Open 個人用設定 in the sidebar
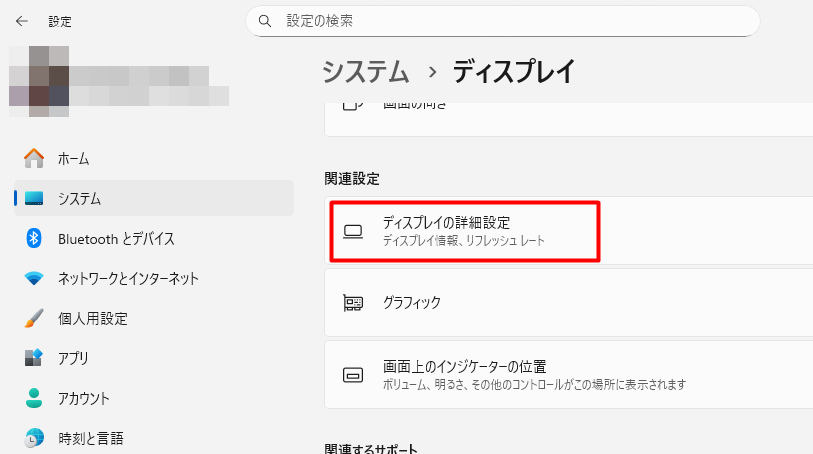The image size is (813, 454). click(154, 318)
